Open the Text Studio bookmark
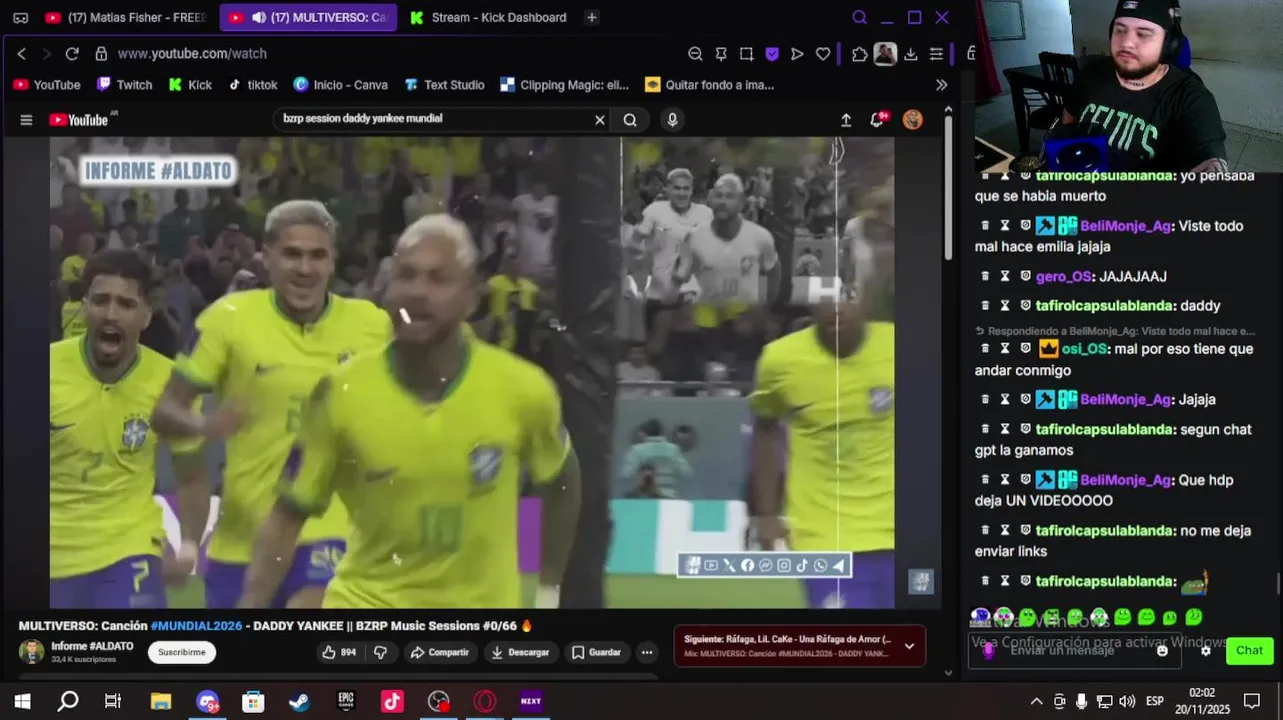The height and width of the screenshot is (720, 1283). pyautogui.click(x=444, y=85)
